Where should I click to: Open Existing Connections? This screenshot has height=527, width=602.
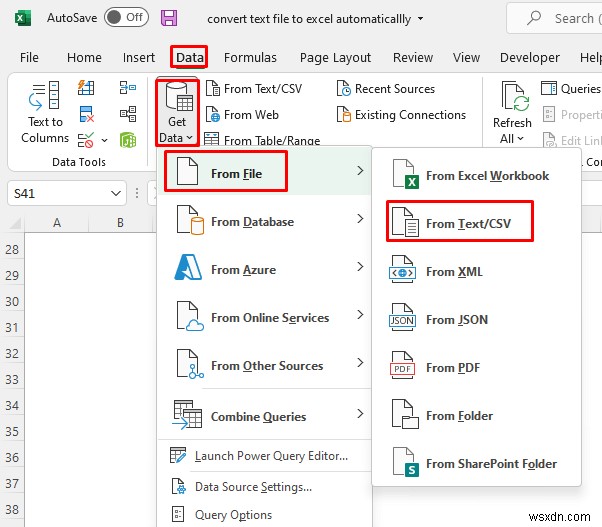(401, 115)
